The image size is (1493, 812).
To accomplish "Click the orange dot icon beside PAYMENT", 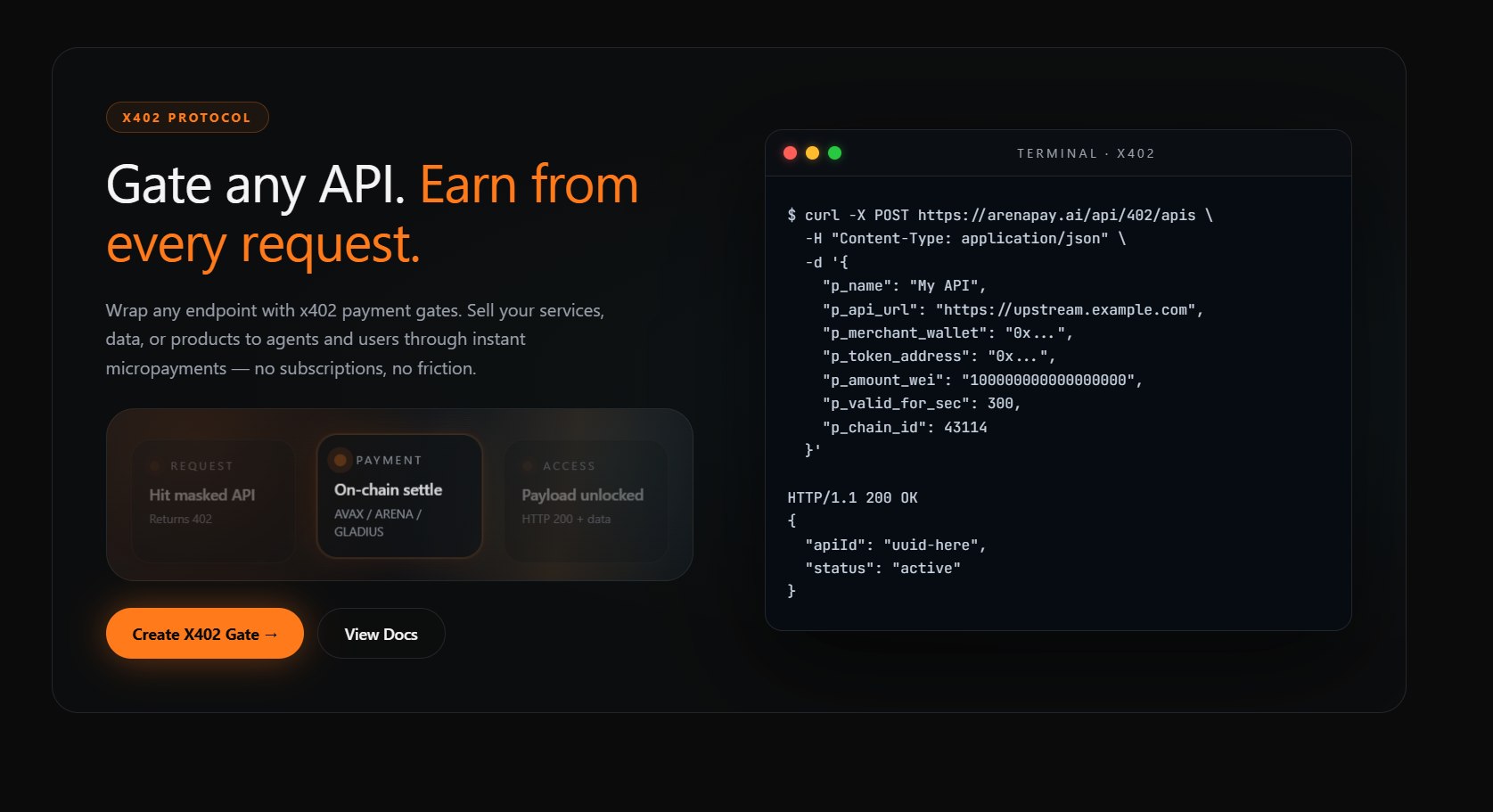I will pos(340,460).
